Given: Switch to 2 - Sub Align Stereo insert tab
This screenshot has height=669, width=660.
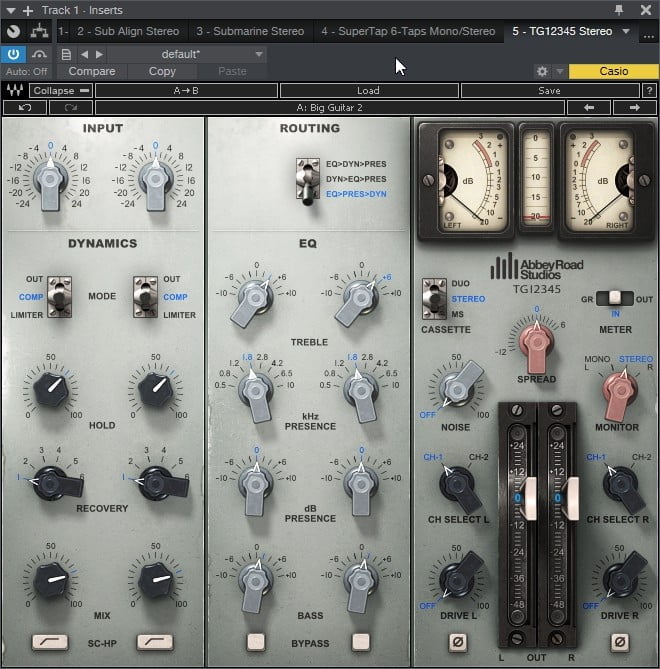Looking at the screenshot, I should (128, 31).
